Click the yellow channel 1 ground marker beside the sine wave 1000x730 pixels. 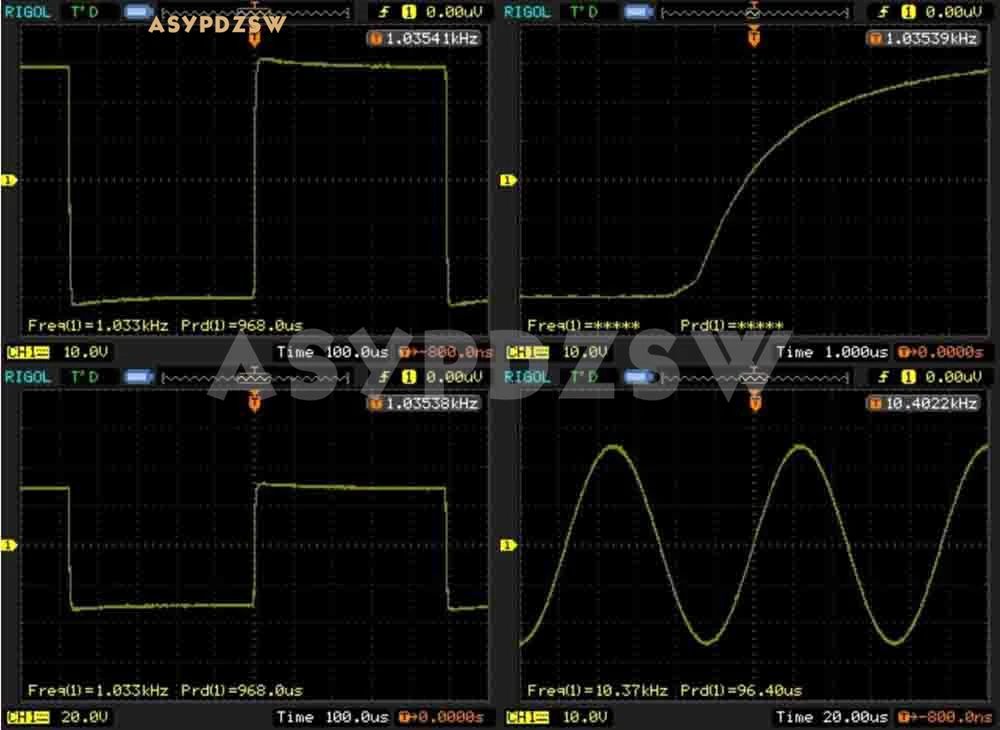click(x=508, y=545)
